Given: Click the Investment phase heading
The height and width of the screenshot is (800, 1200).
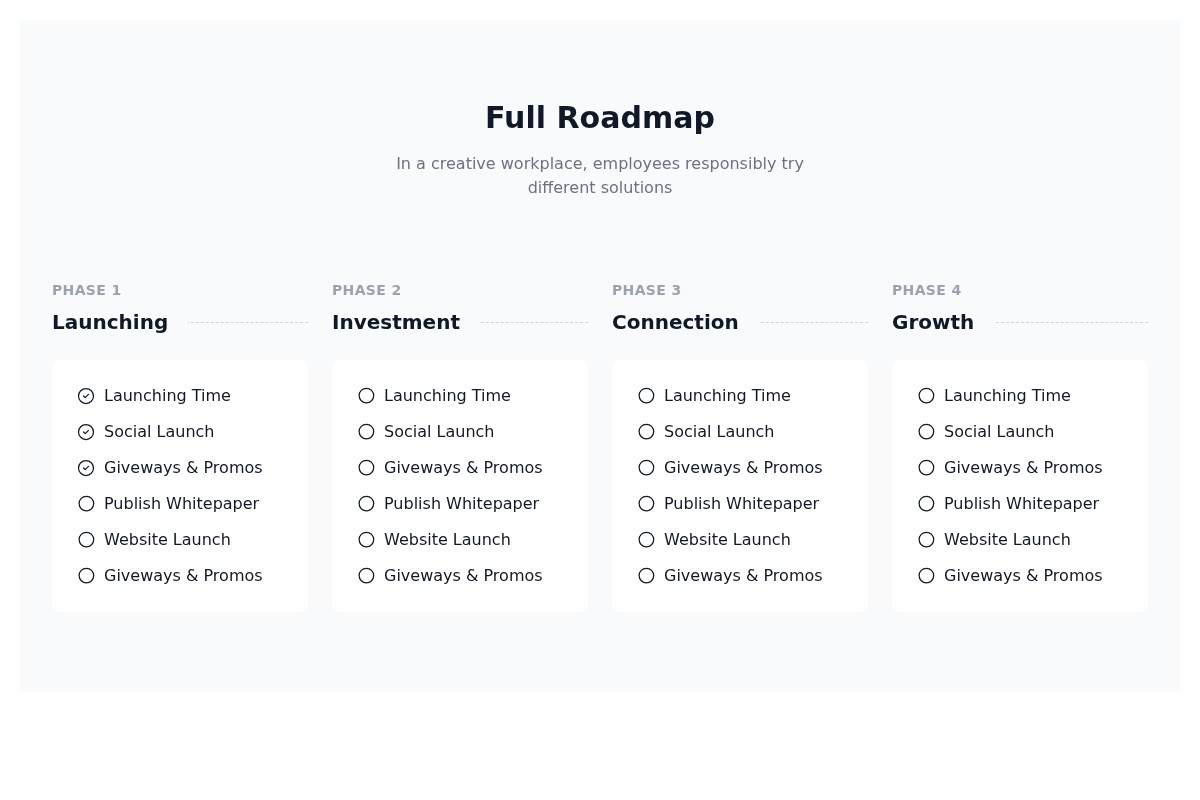Looking at the screenshot, I should (396, 322).
